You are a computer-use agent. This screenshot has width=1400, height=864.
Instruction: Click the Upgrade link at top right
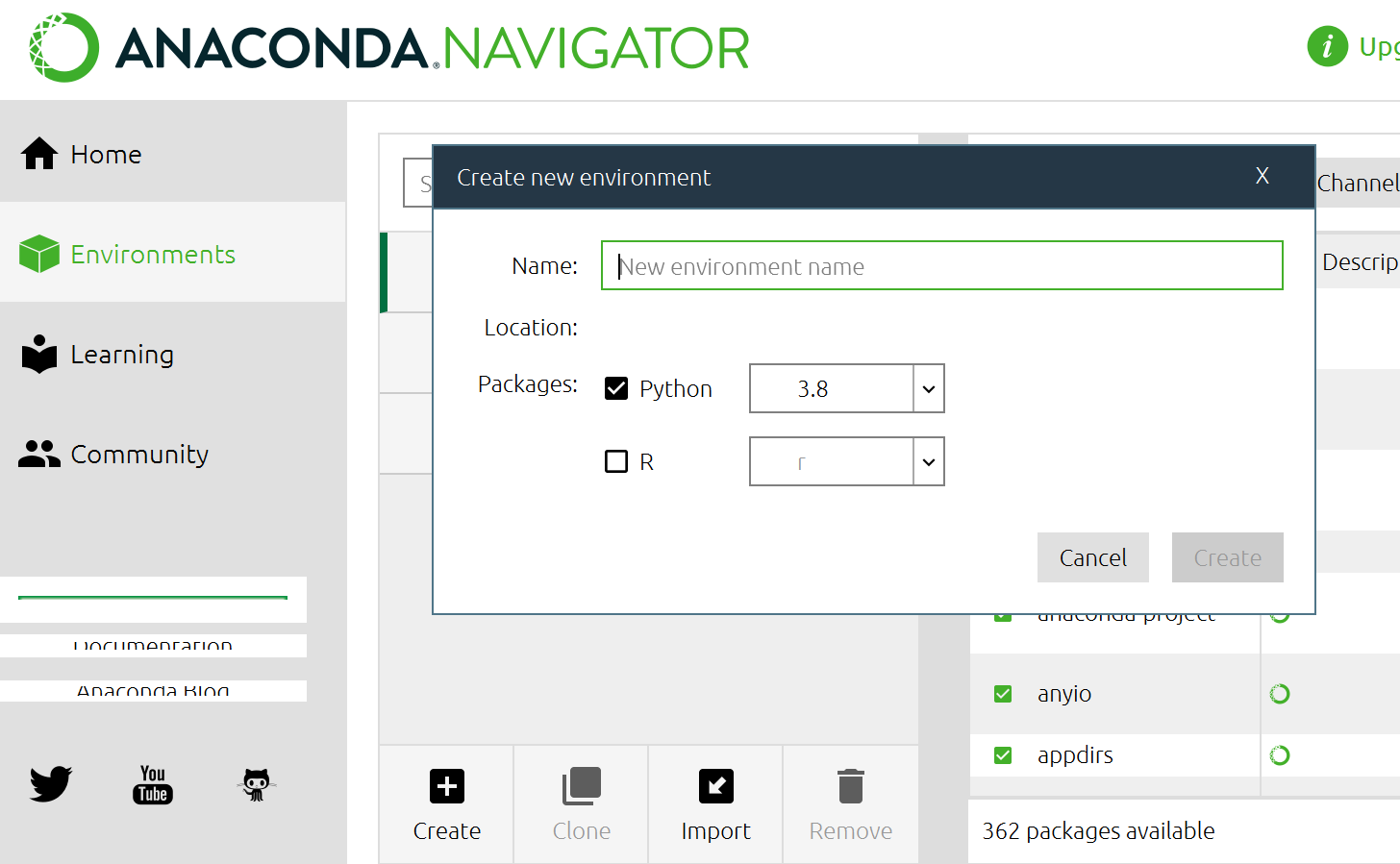[1379, 46]
